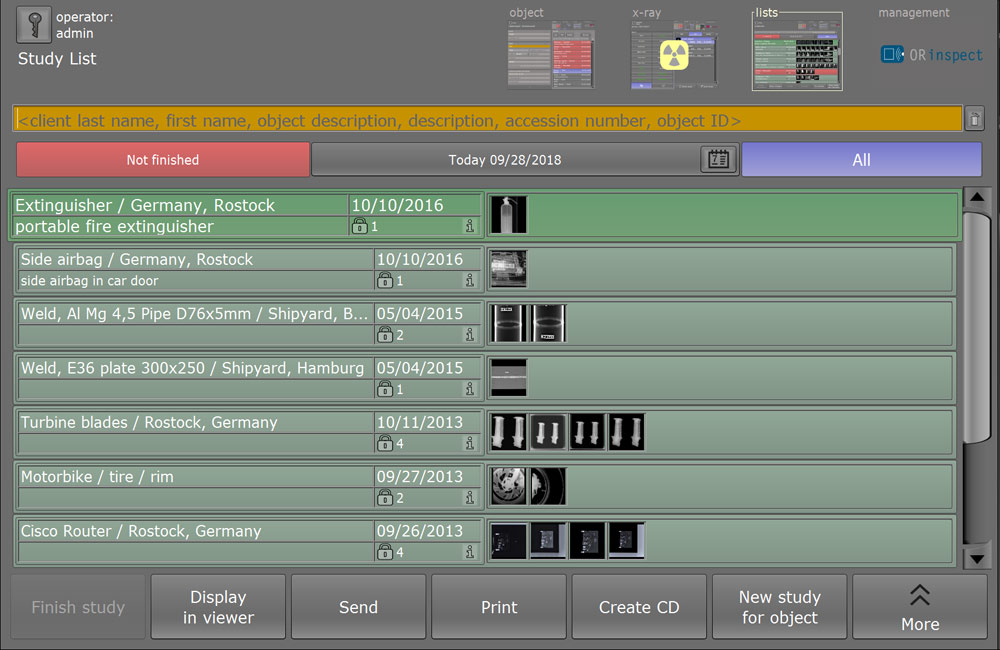Screen dimensions: 1000x650
Task: Select Weld E36 plate 300x250 study
Action: (485, 378)
